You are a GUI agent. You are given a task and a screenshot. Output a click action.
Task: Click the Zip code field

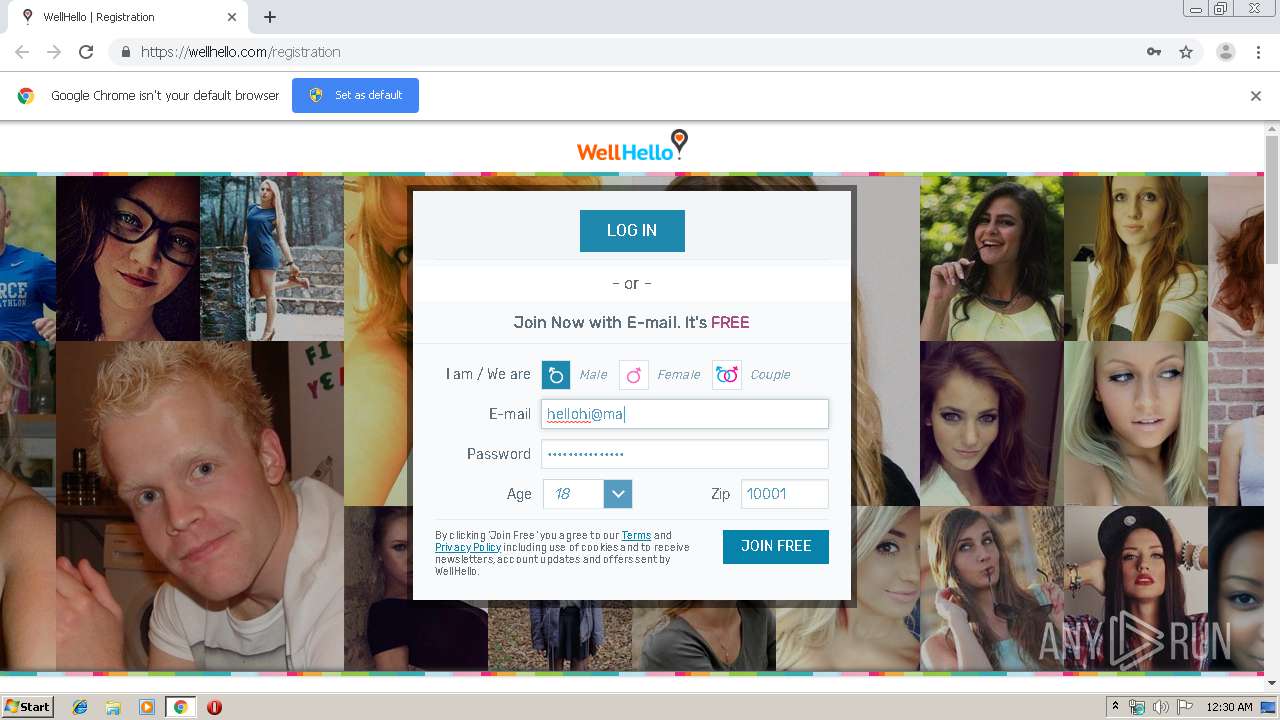tap(785, 494)
